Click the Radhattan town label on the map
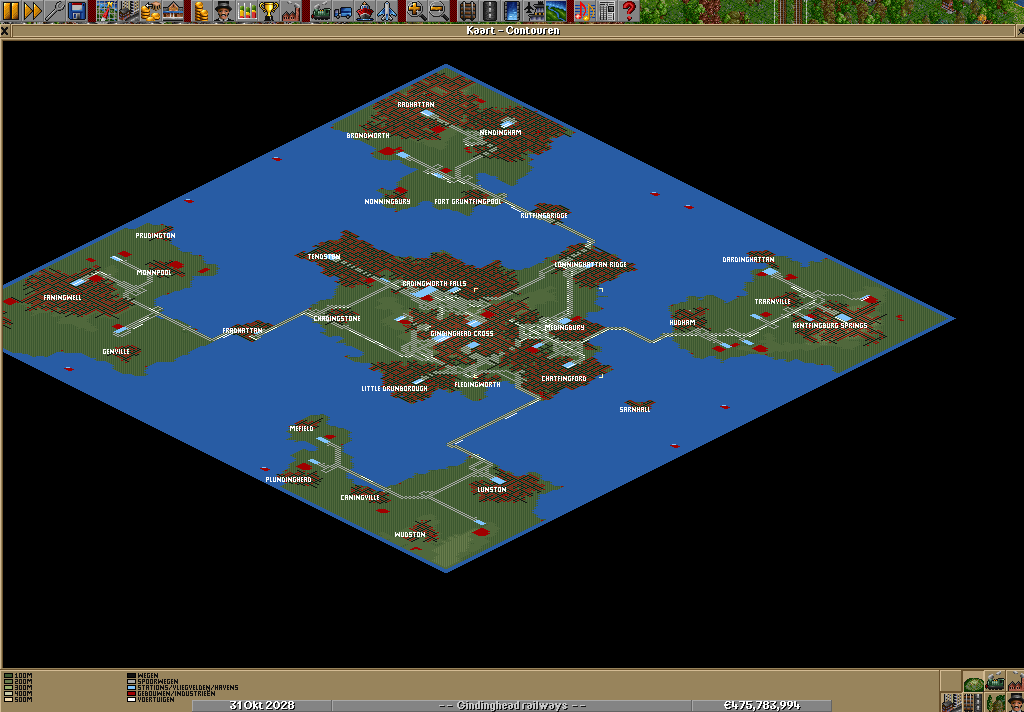The width and height of the screenshot is (1024, 712). (416, 105)
